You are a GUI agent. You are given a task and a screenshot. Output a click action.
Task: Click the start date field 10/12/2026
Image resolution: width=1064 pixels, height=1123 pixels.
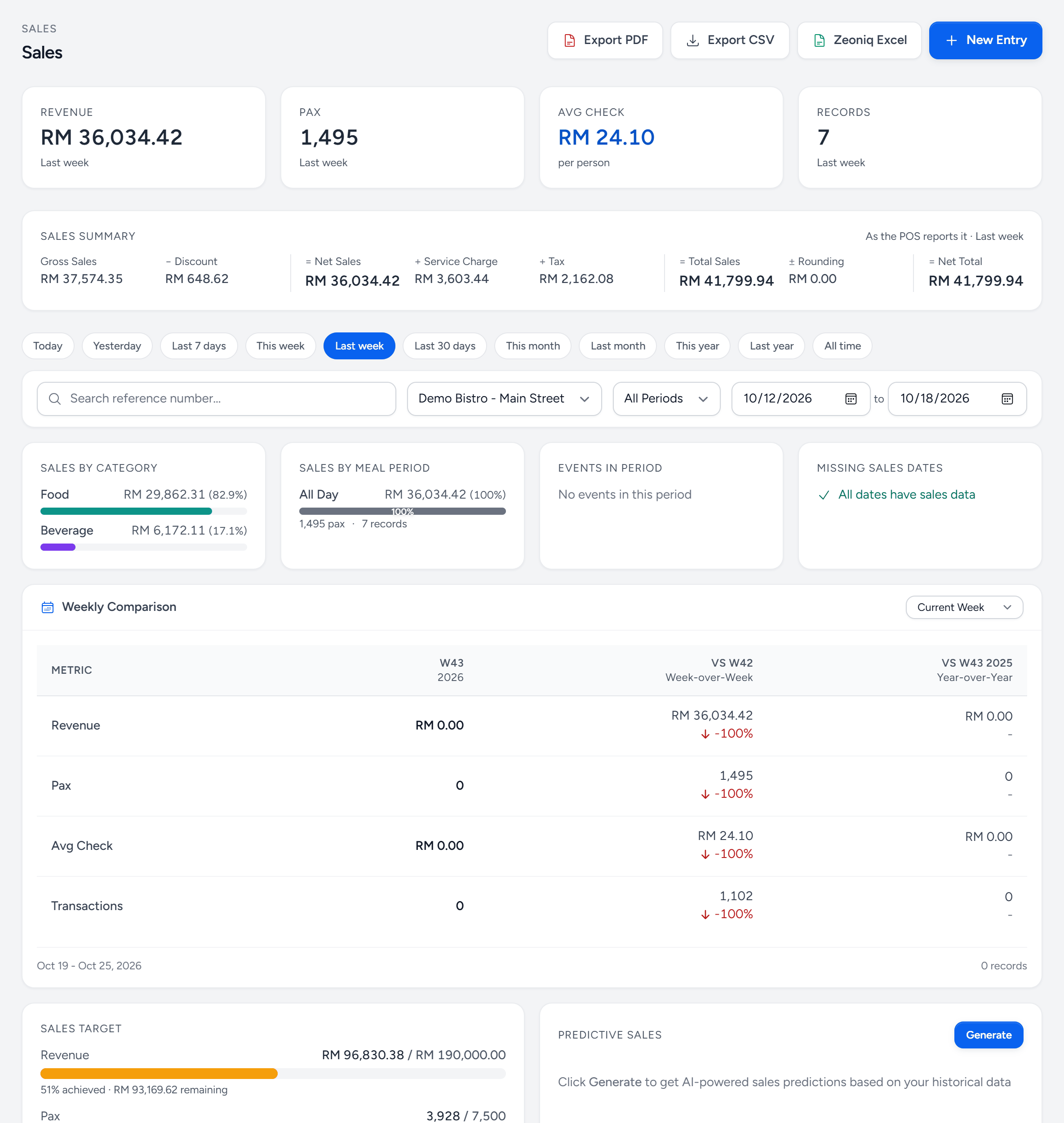800,399
